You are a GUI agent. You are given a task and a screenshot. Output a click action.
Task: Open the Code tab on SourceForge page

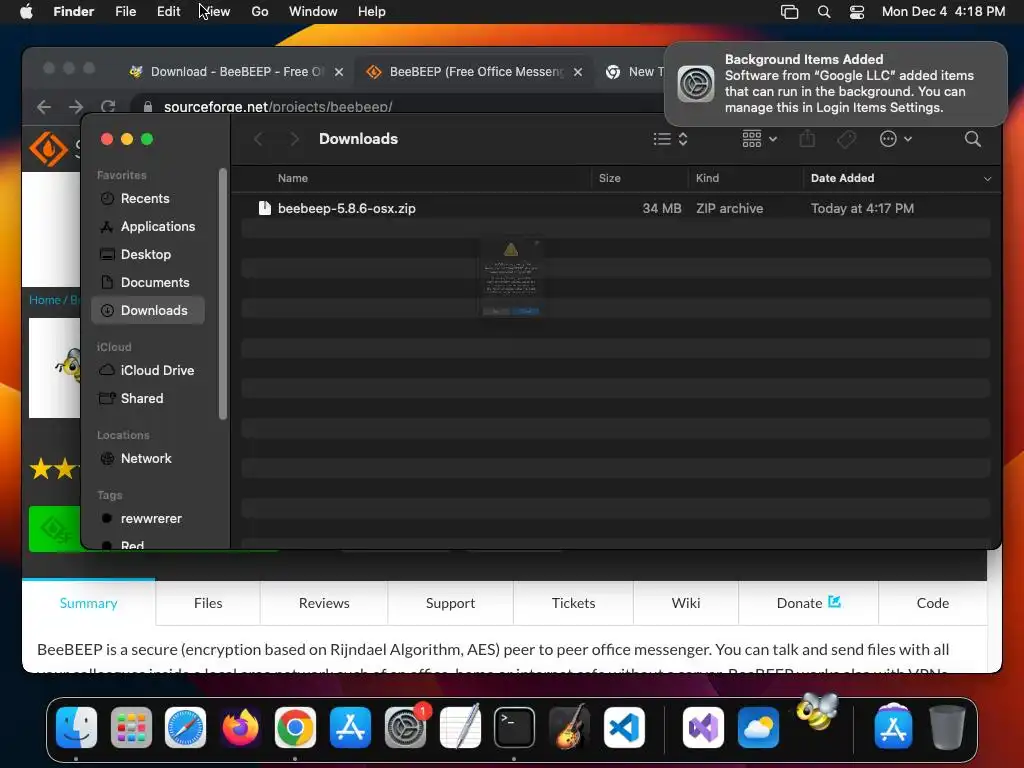point(933,603)
